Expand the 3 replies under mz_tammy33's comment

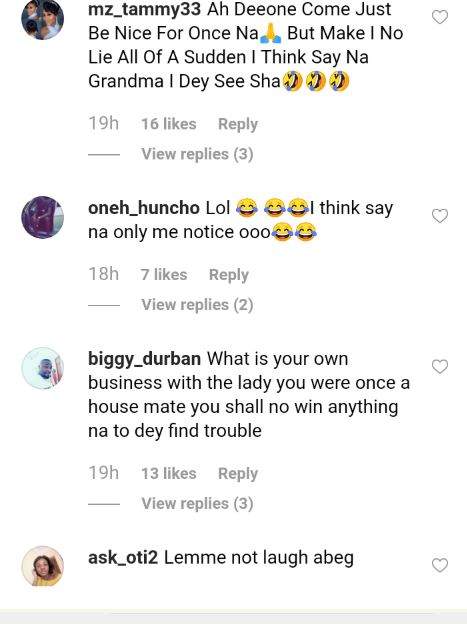pos(197,154)
